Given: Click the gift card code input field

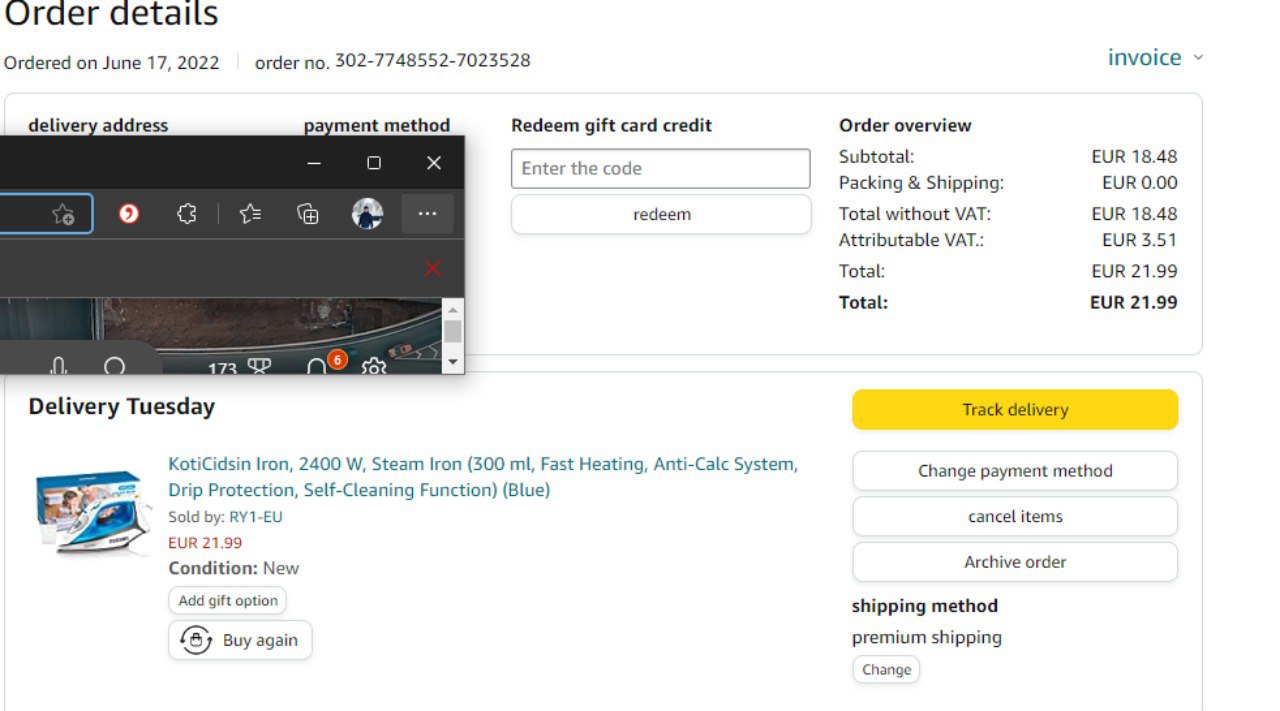Looking at the screenshot, I should (660, 169).
